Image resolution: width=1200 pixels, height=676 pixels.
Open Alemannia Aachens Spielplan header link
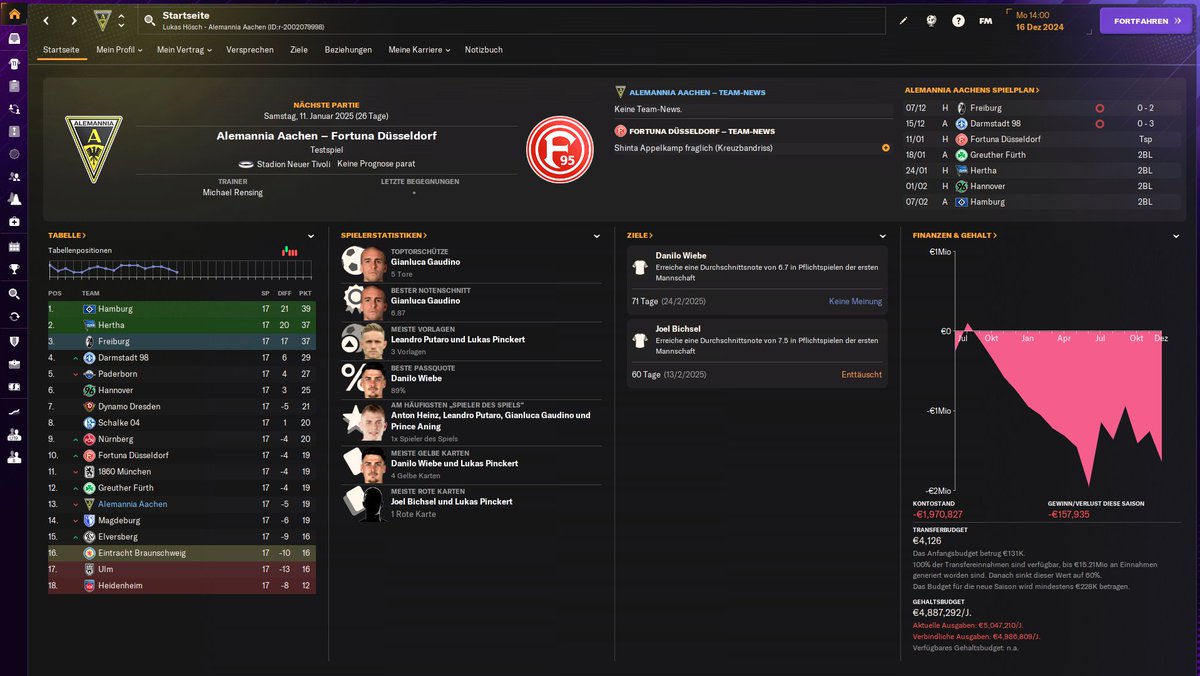click(972, 90)
